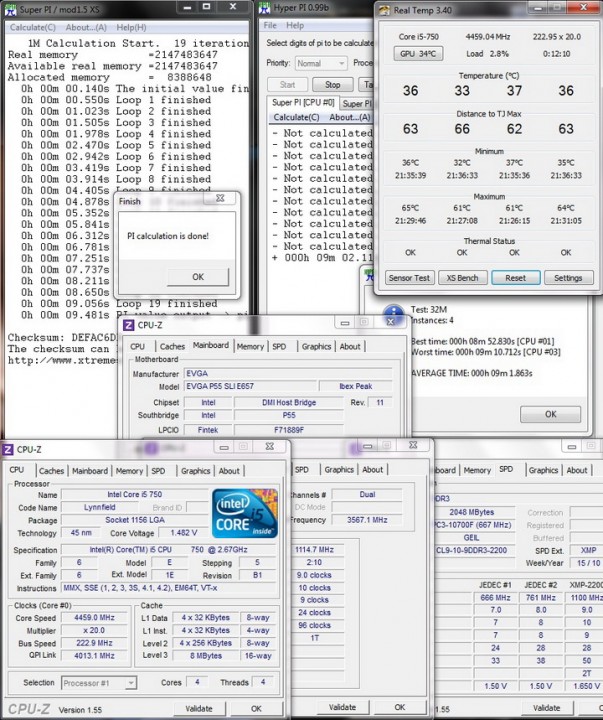The height and width of the screenshot is (720, 603).
Task: Select the Caches tab in the processor CPU-Z window
Action: tap(51, 471)
